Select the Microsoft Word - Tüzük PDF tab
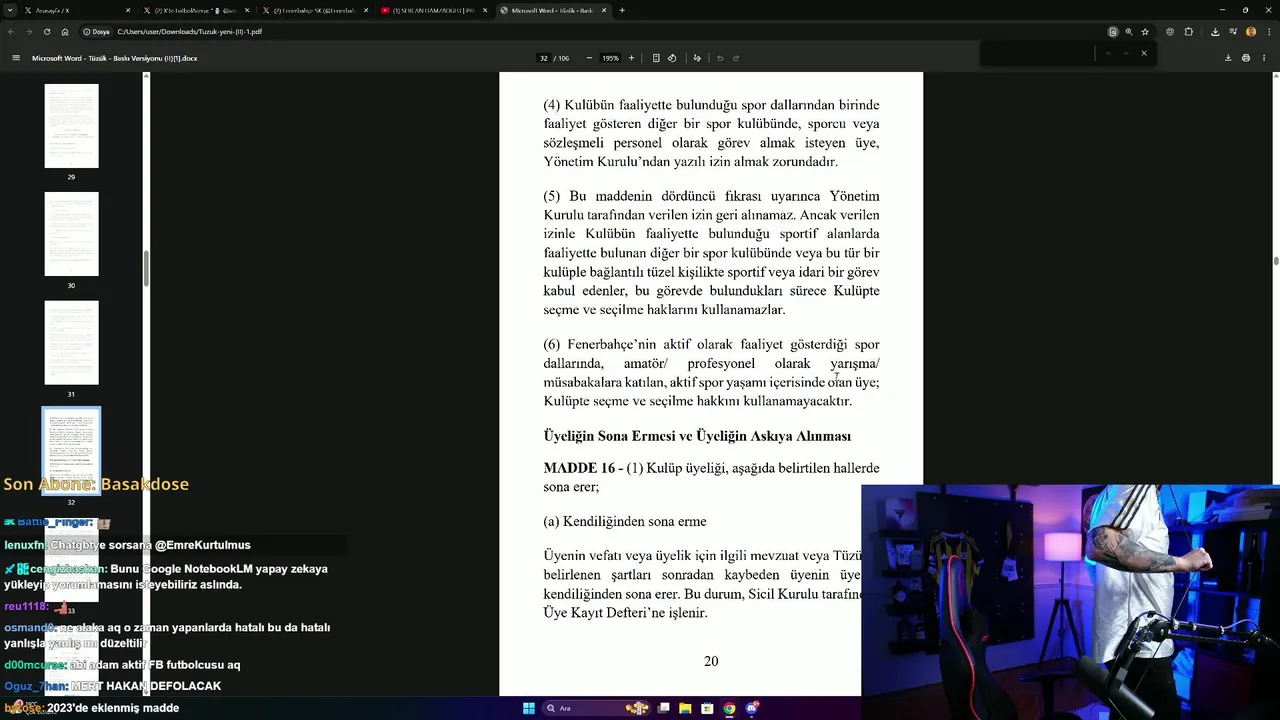Screen dimensions: 1280x720 [x=553, y=10]
